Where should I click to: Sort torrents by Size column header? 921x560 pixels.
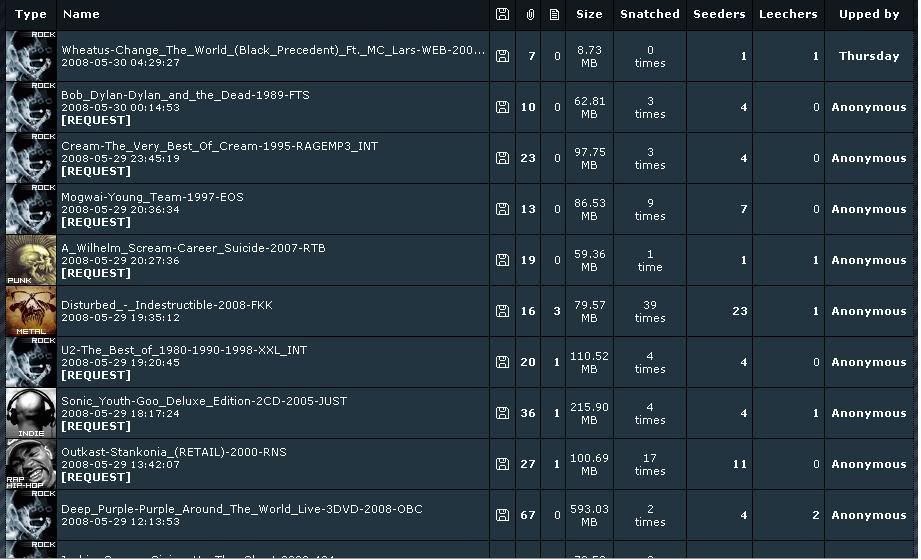589,14
